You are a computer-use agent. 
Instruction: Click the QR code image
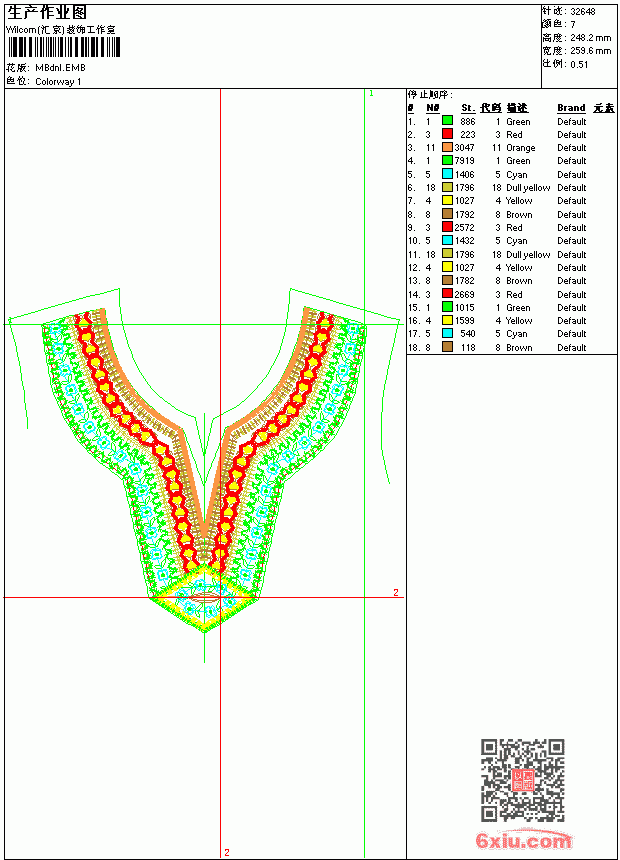pos(522,779)
